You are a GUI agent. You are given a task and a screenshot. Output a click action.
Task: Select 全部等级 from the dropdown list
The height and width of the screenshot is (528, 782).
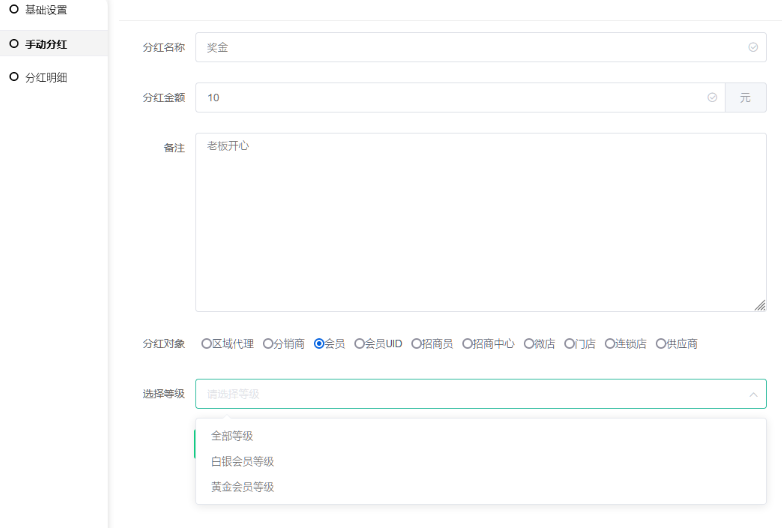click(x=232, y=436)
